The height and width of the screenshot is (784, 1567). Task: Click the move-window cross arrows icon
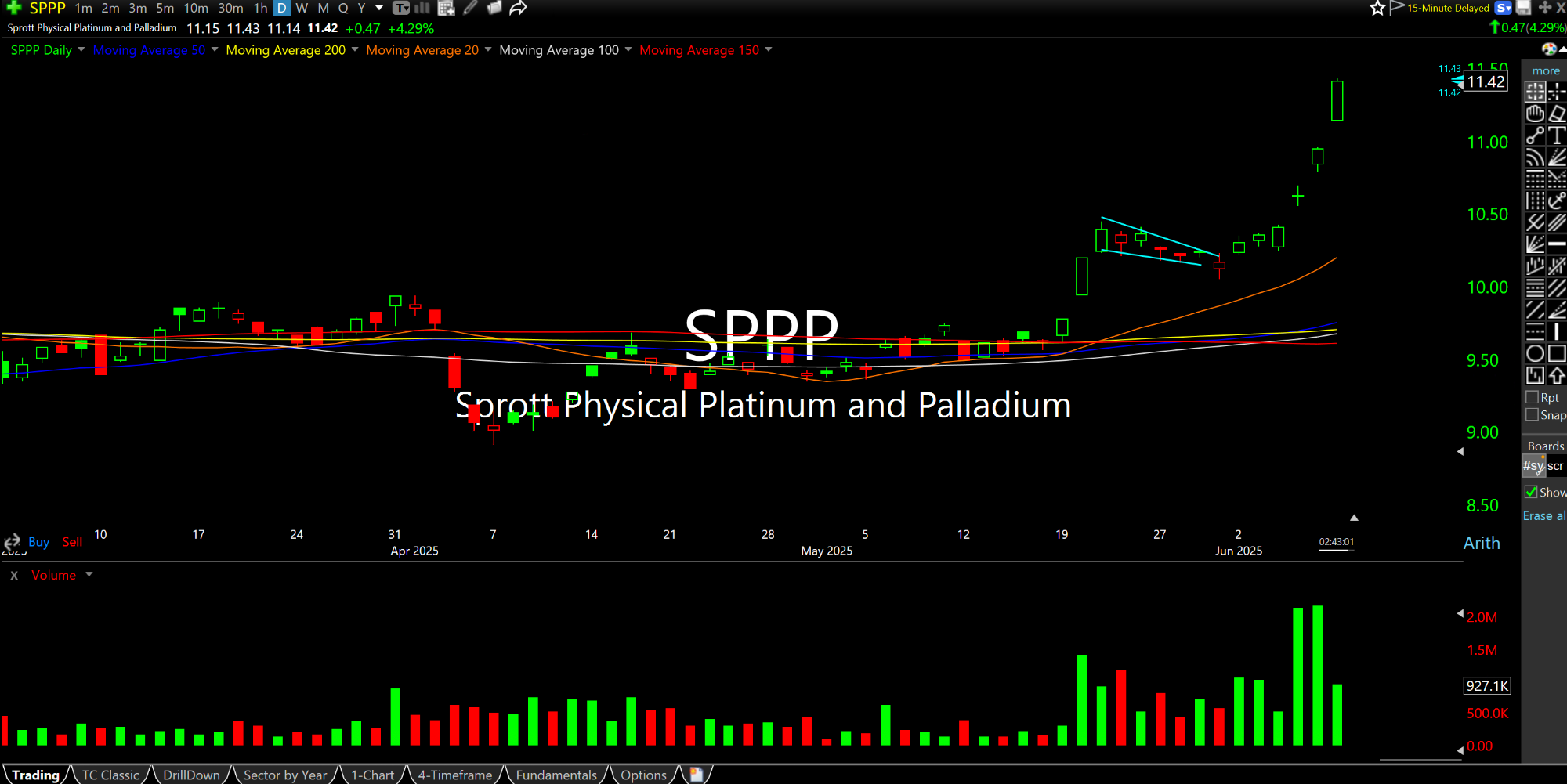click(1545, 8)
